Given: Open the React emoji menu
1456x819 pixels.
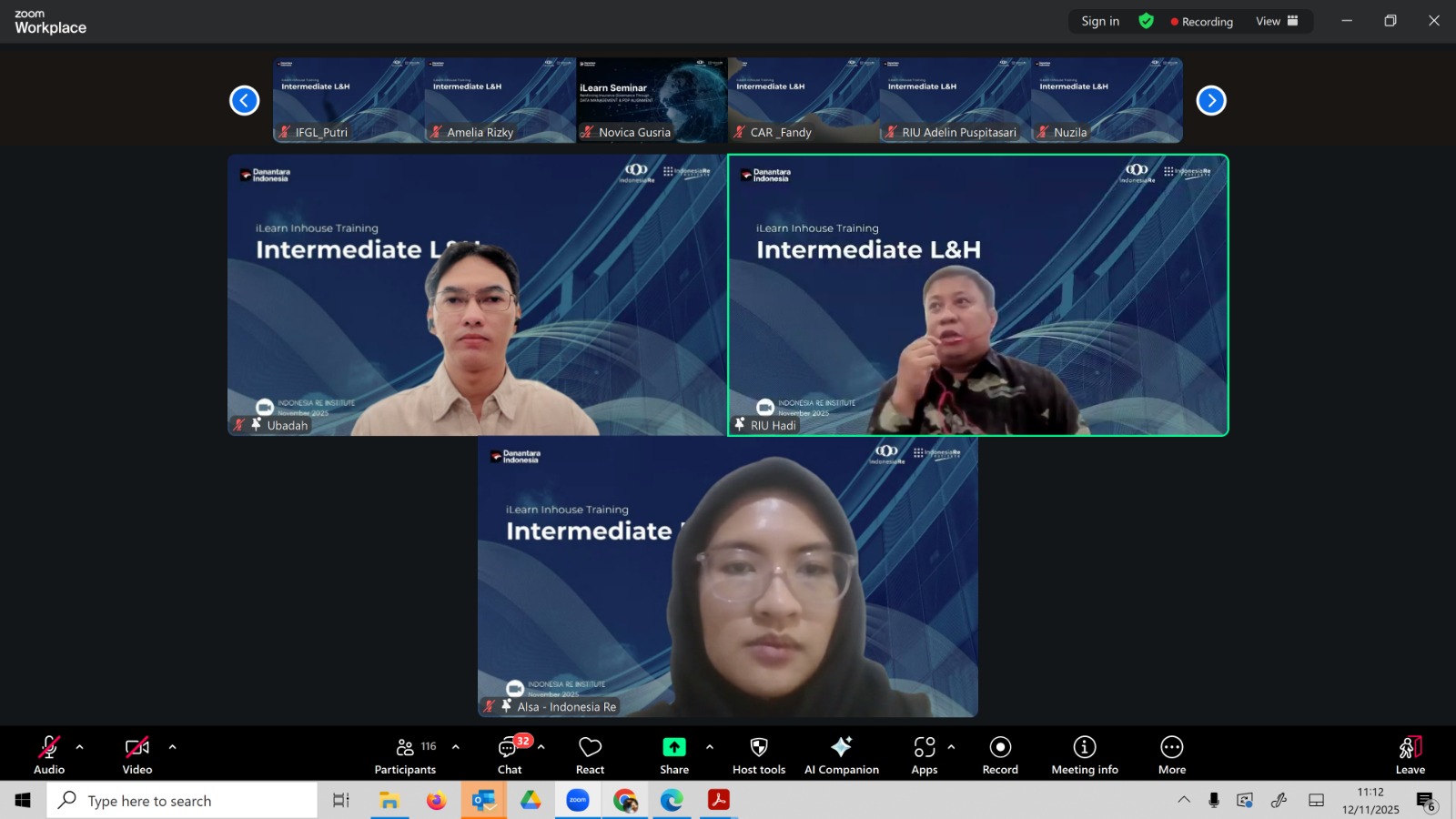Looking at the screenshot, I should 590,754.
